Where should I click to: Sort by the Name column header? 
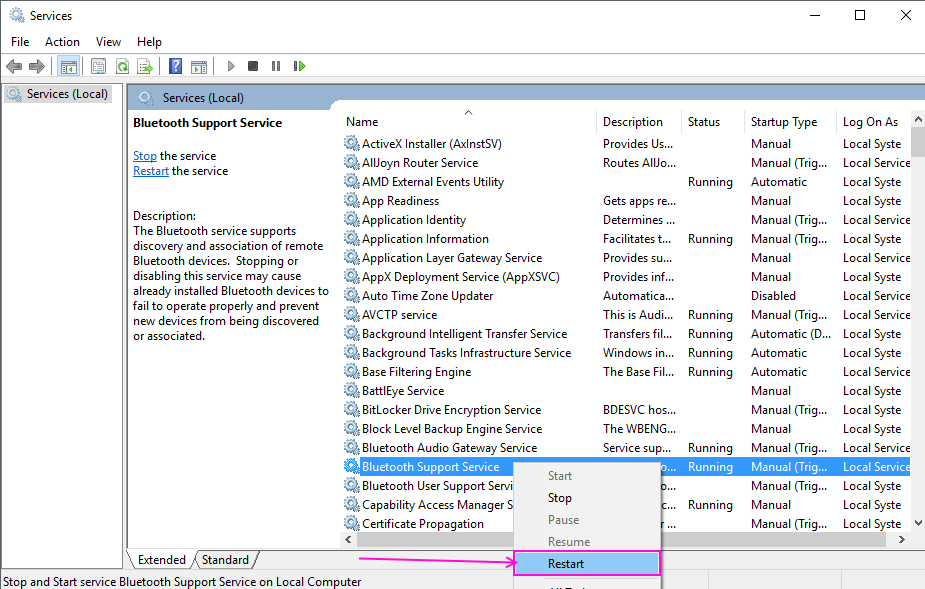[468, 122]
